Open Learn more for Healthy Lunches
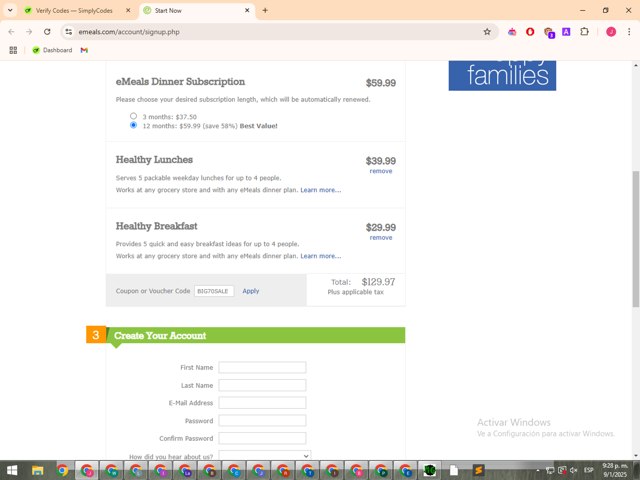 [x=321, y=190]
